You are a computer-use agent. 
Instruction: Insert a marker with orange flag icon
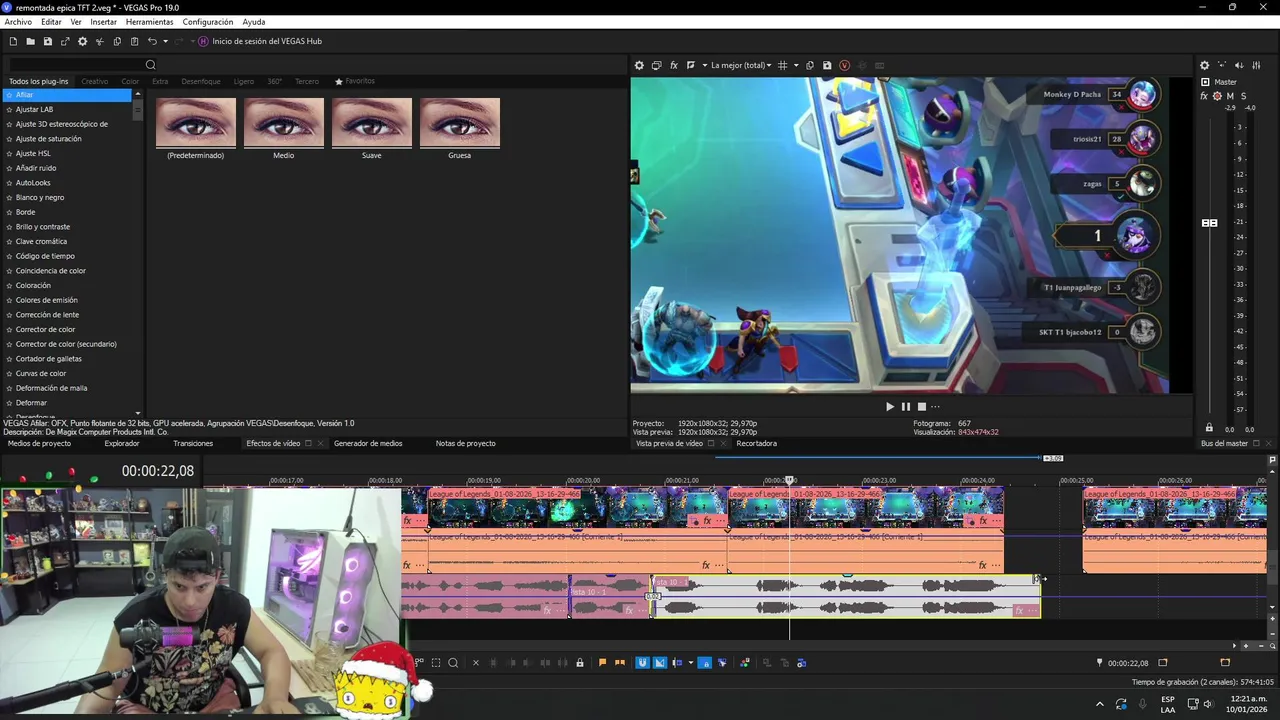pos(602,662)
